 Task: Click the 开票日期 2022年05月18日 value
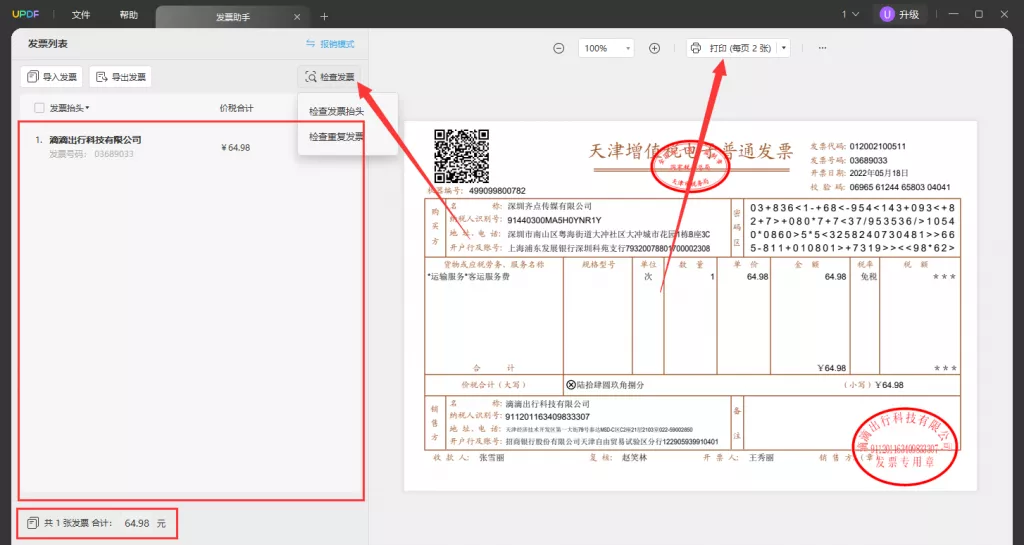[x=878, y=173]
